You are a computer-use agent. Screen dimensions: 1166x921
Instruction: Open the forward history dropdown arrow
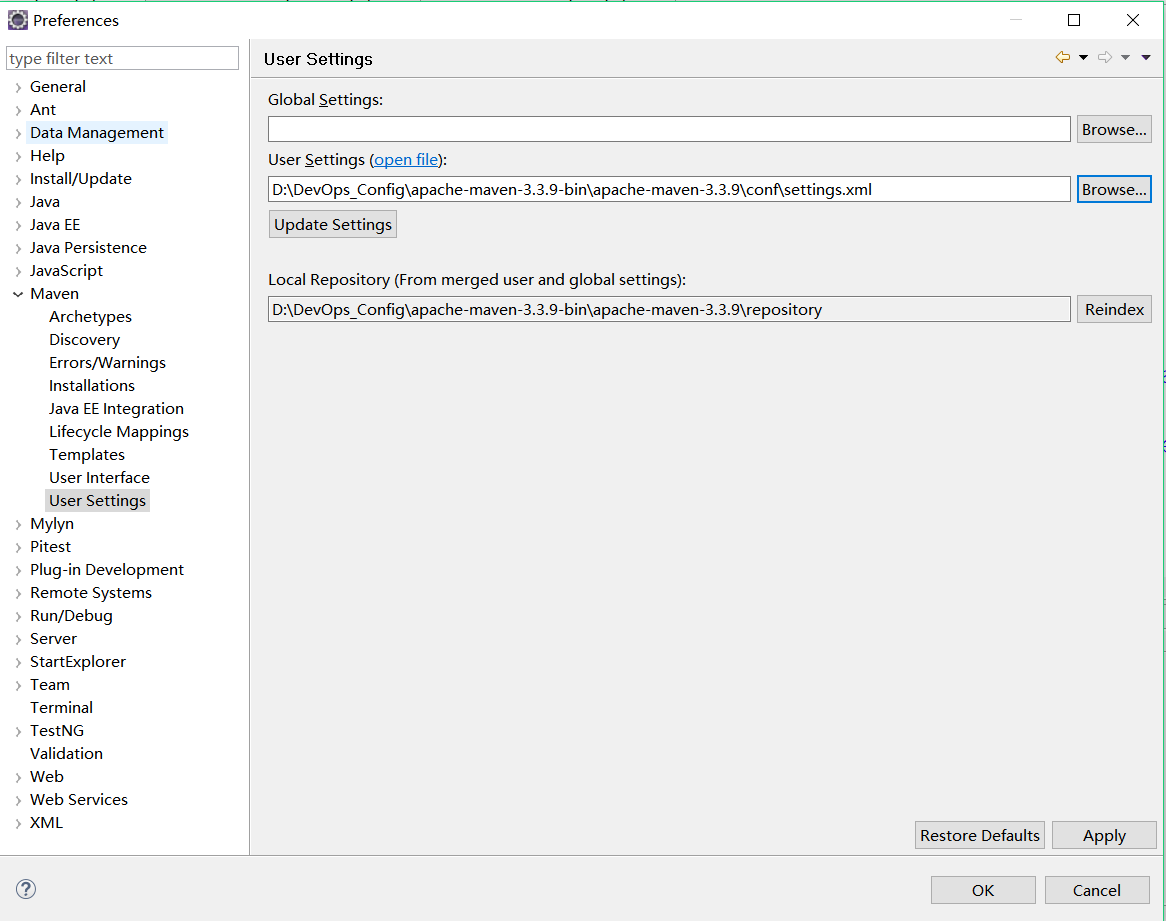(x=1125, y=58)
